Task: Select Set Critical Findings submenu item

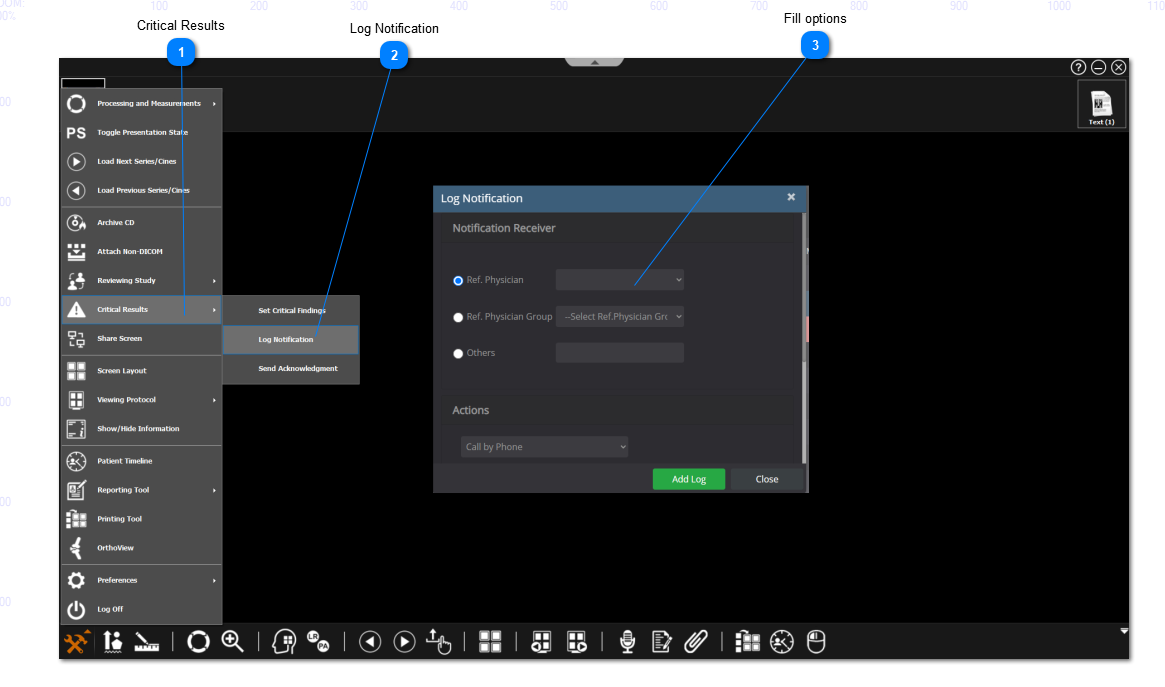Action: click(291, 311)
